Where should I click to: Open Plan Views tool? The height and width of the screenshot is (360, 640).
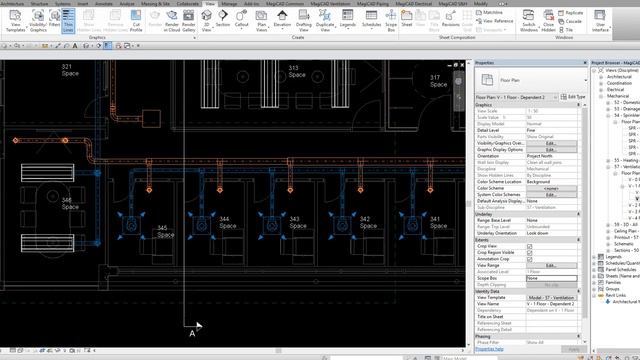coord(261,21)
